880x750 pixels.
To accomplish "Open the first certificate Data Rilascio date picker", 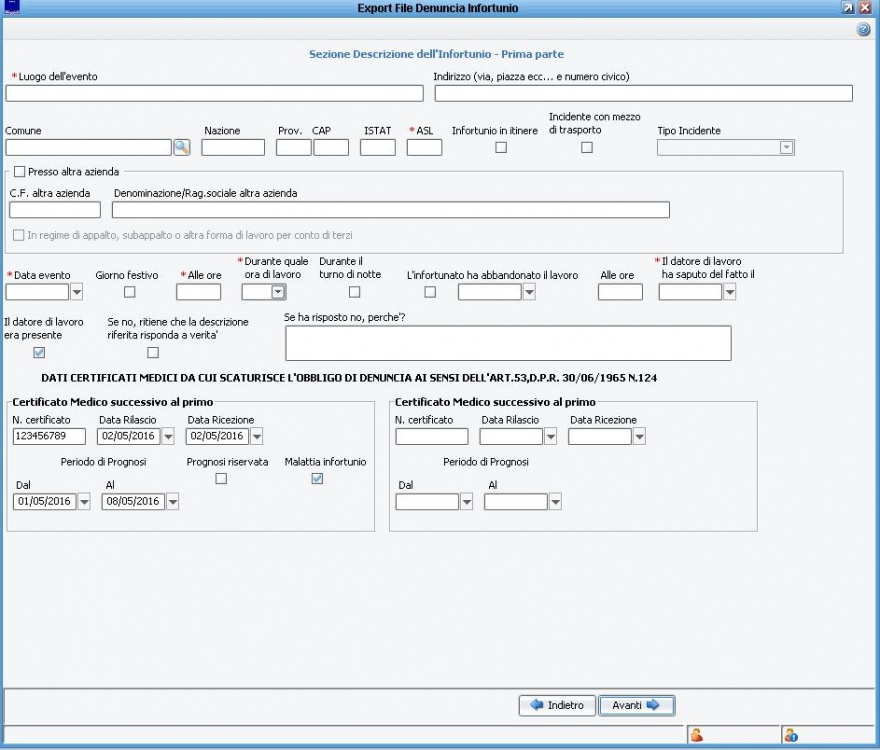I will coord(168,436).
